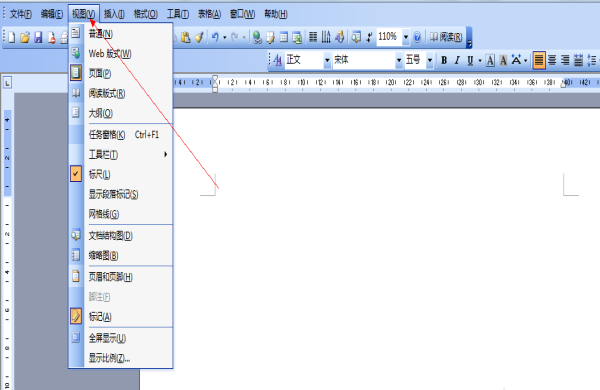Screen dimensions: 600x390
Task: Open the 宋体 font name dropdown
Action: tap(399, 60)
